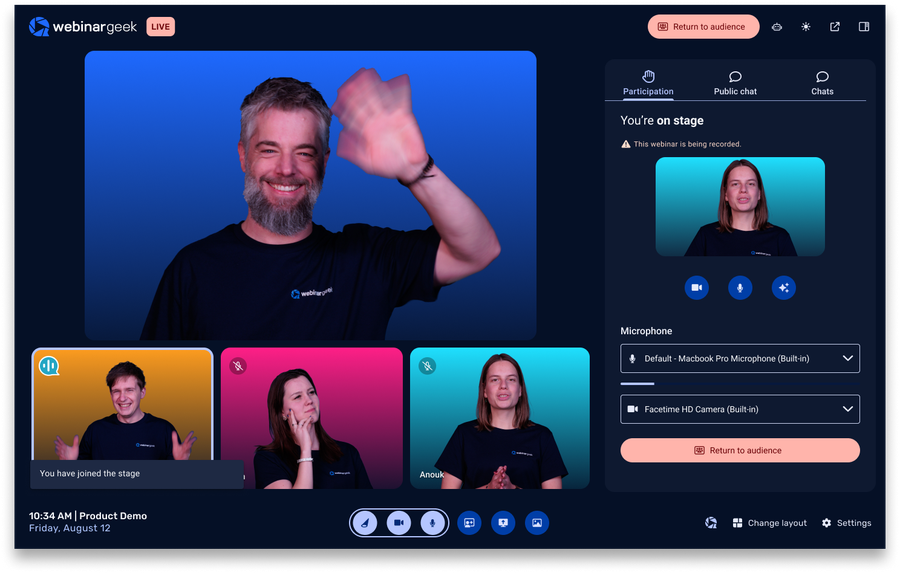Viewport: 900px width, 573px height.
Task: Switch to the Public chat tab
Action: pyautogui.click(x=735, y=83)
